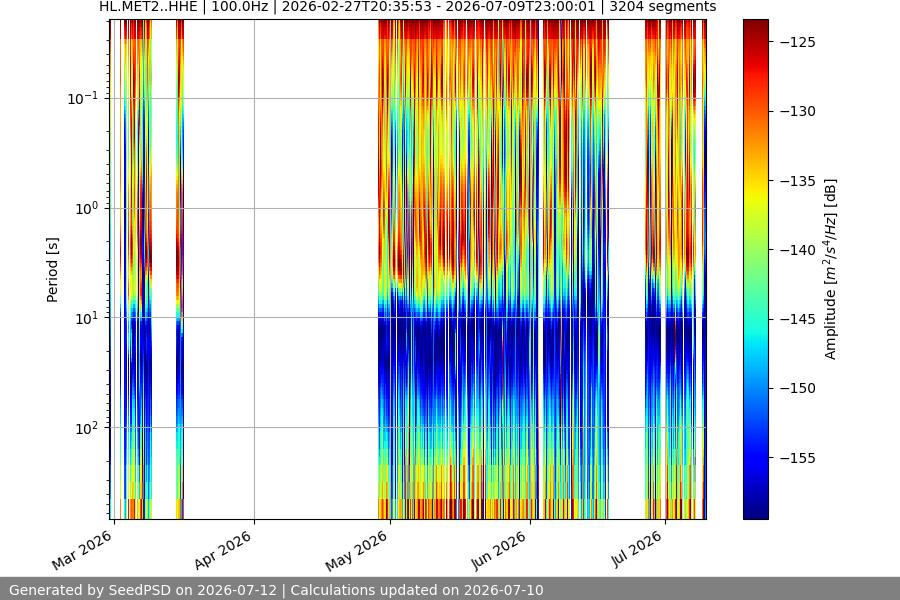
Task: Select the Jun 2026 x-axis tick label
Action: [x=498, y=551]
